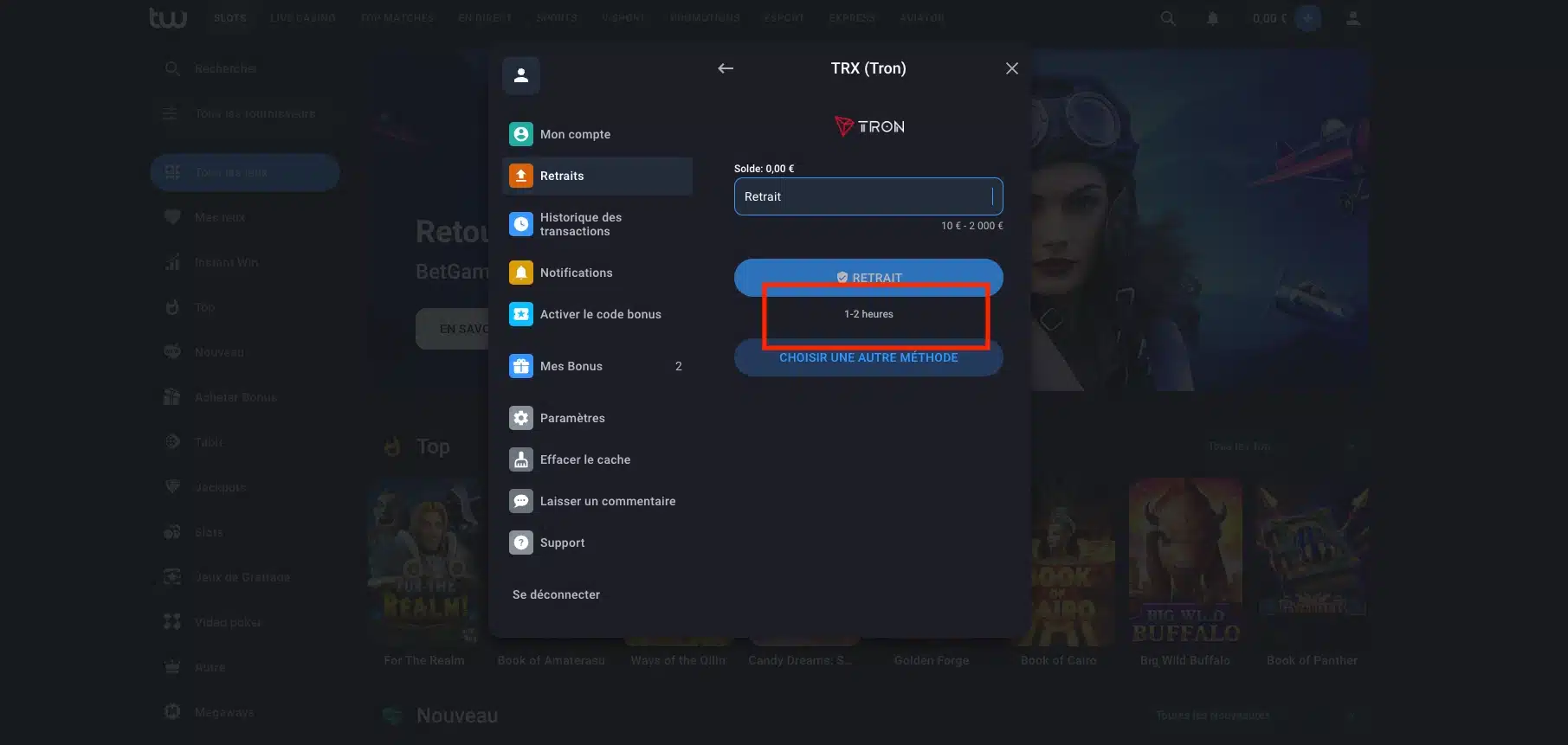
Task: Click the blue RETRAIT button
Action: [x=868, y=278]
